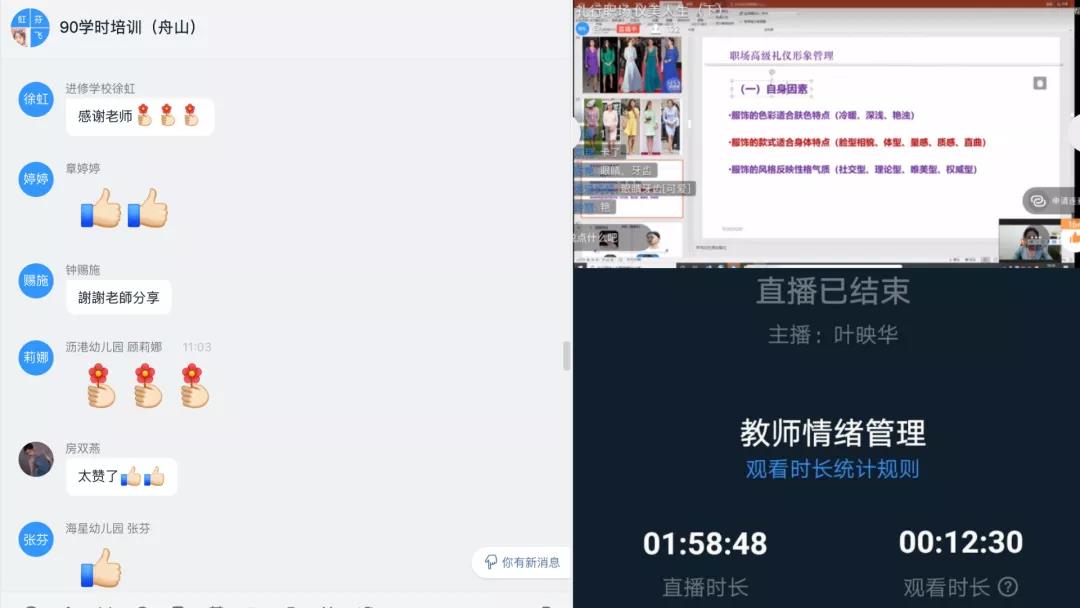Open the 观看时长统计规则 link

coord(831,469)
